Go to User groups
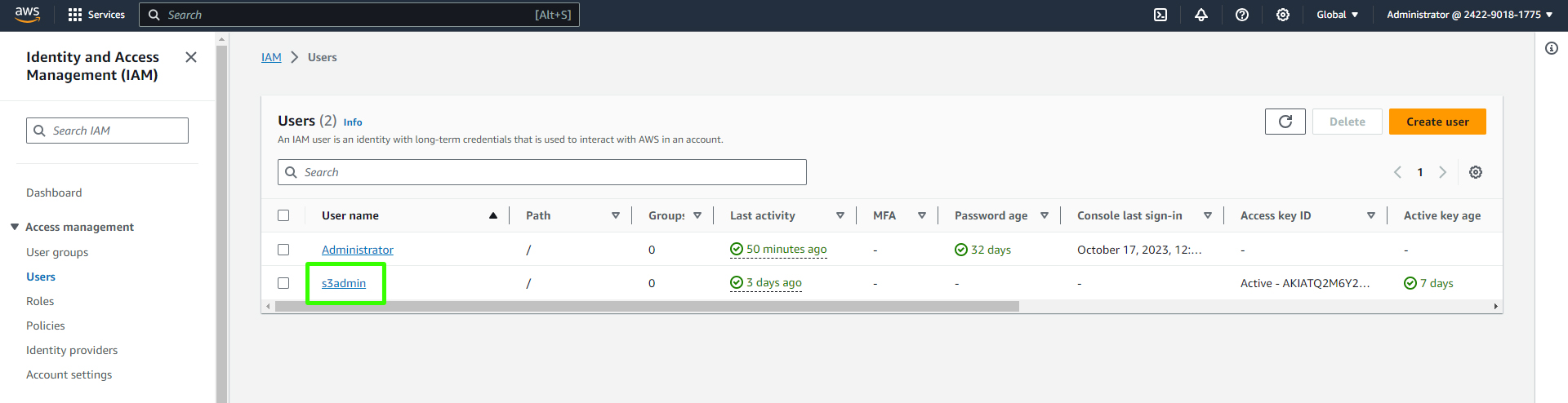Image resolution: width=1568 pixels, height=403 pixels. pyautogui.click(x=57, y=252)
